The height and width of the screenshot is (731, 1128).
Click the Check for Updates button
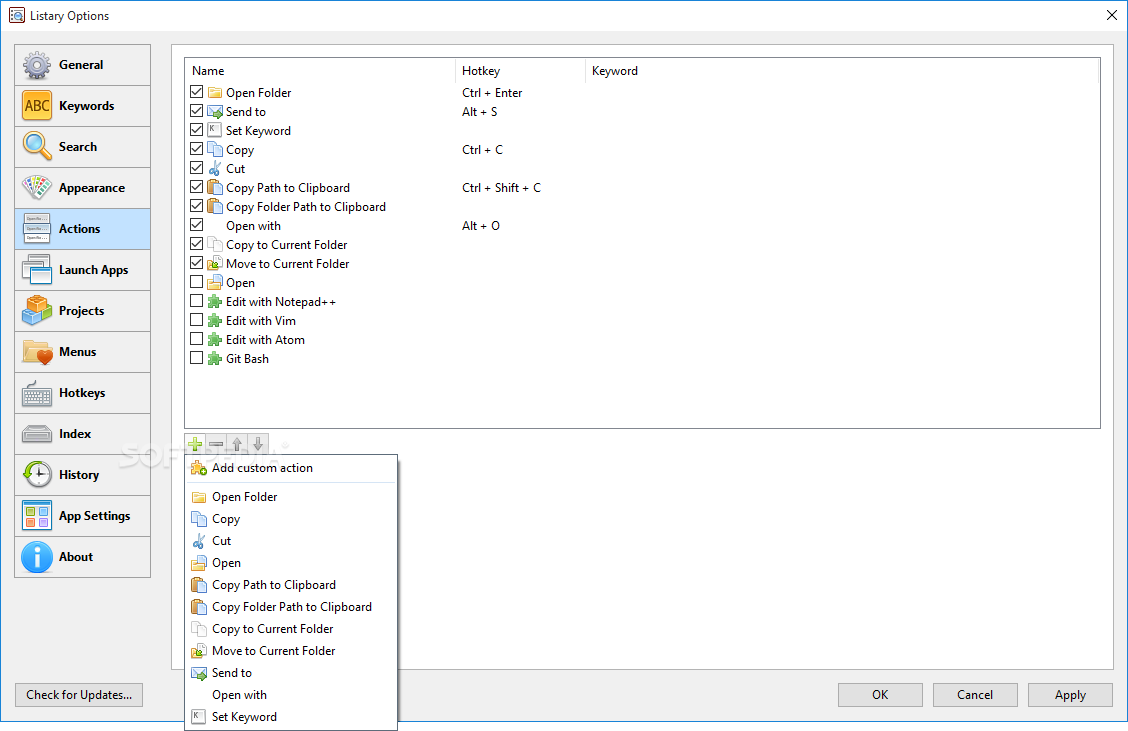[79, 695]
